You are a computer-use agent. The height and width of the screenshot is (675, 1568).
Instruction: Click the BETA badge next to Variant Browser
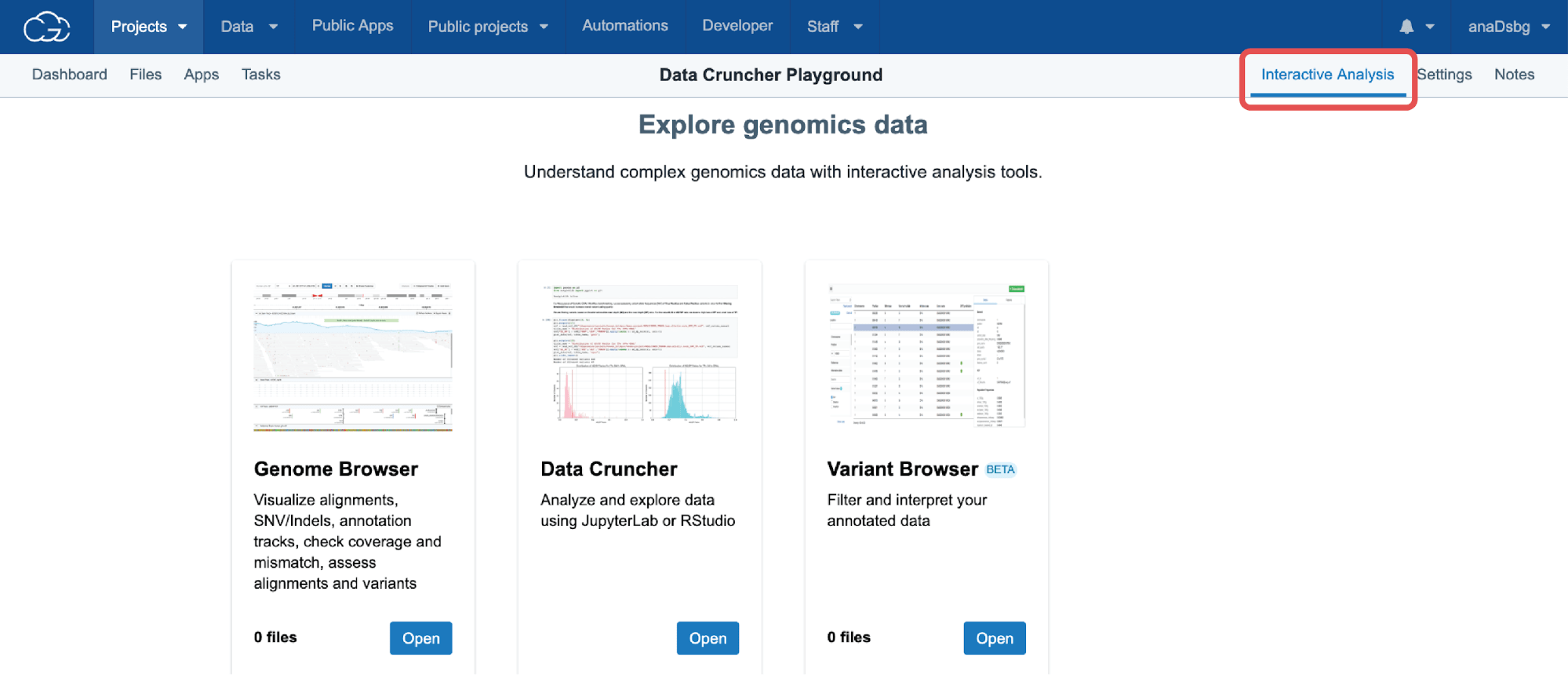pos(999,469)
